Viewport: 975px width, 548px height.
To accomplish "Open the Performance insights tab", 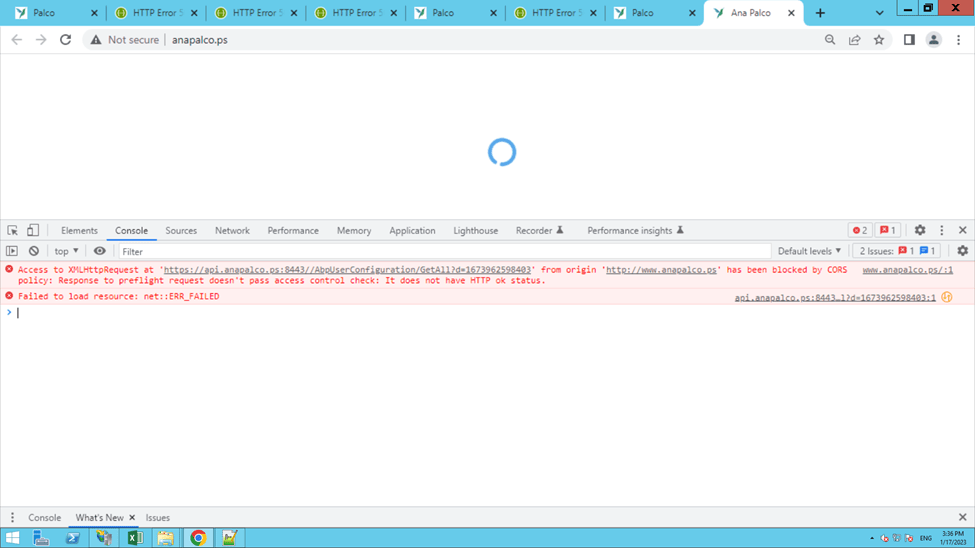I will coord(635,230).
